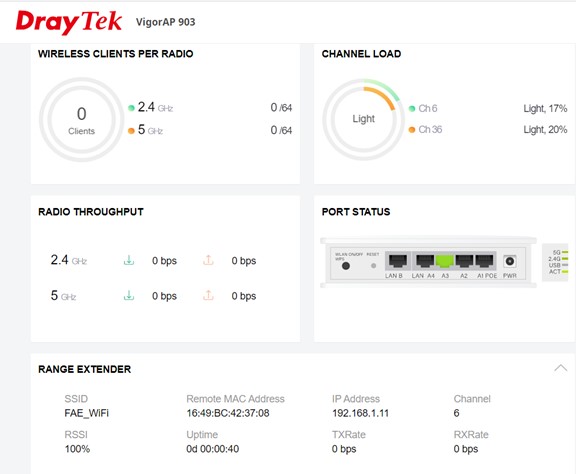Click the DrayTek logo
This screenshot has height=474, width=576.
click(69, 22)
